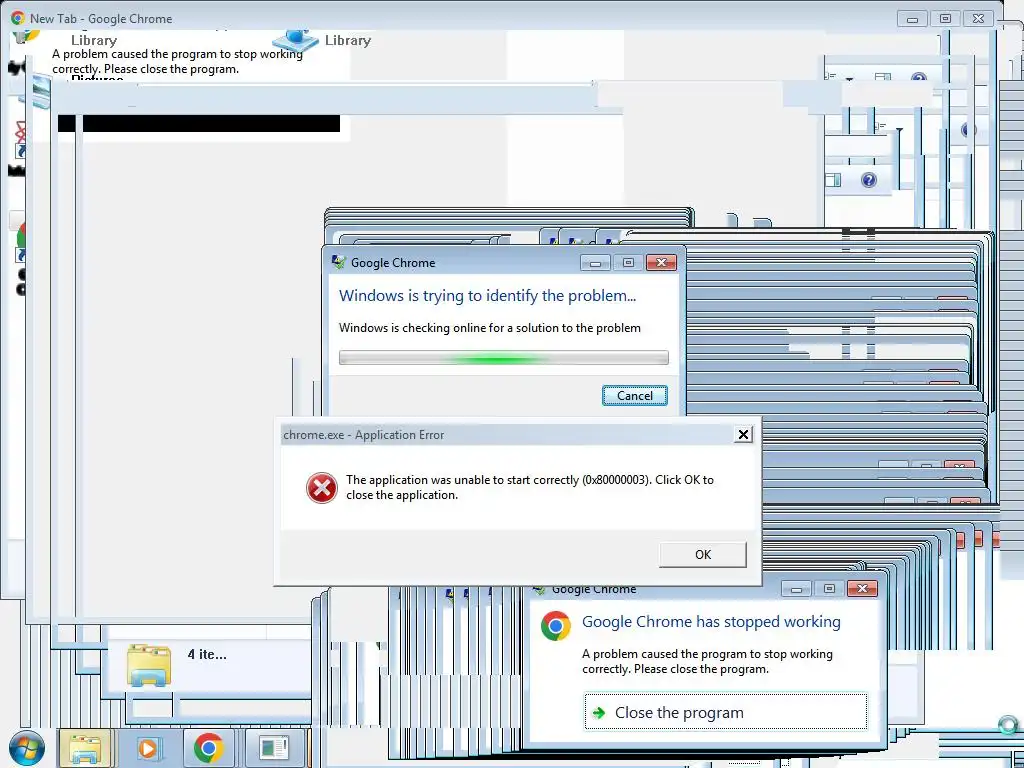Image resolution: width=1024 pixels, height=768 pixels.
Task: Click the green progress bar in the dialog
Action: click(504, 358)
